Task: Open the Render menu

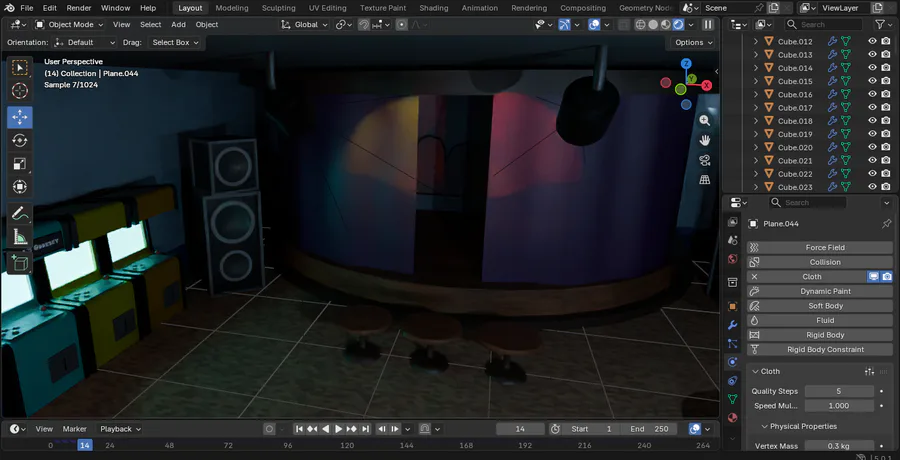Action: (79, 8)
